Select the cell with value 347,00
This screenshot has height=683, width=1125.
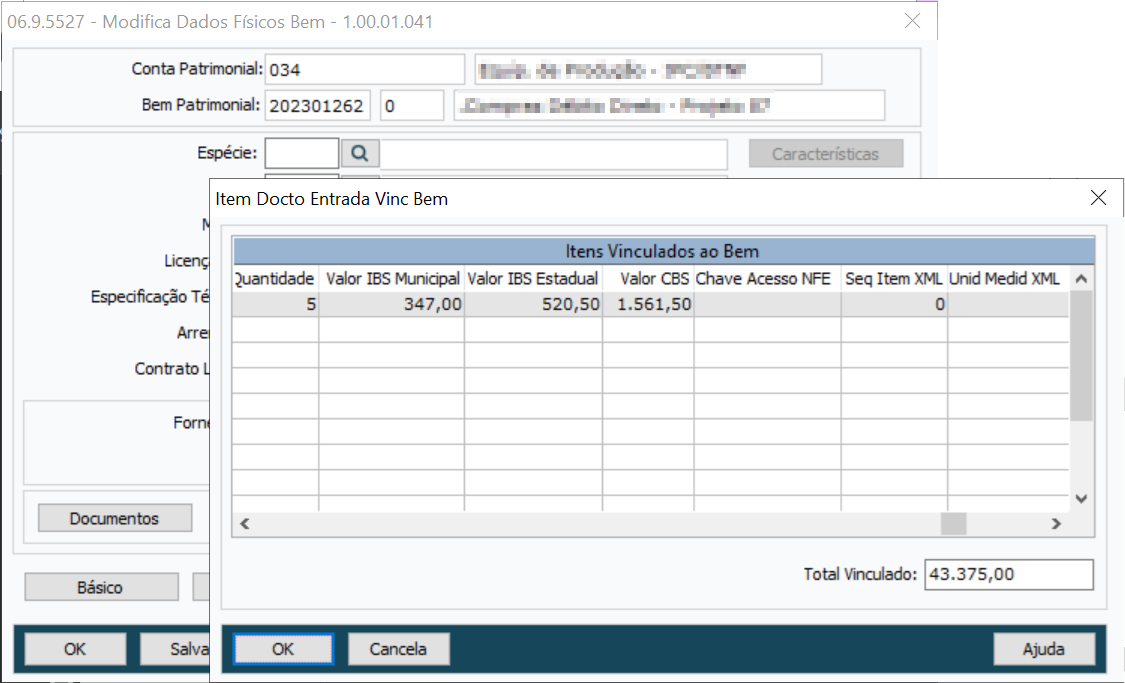(x=392, y=304)
